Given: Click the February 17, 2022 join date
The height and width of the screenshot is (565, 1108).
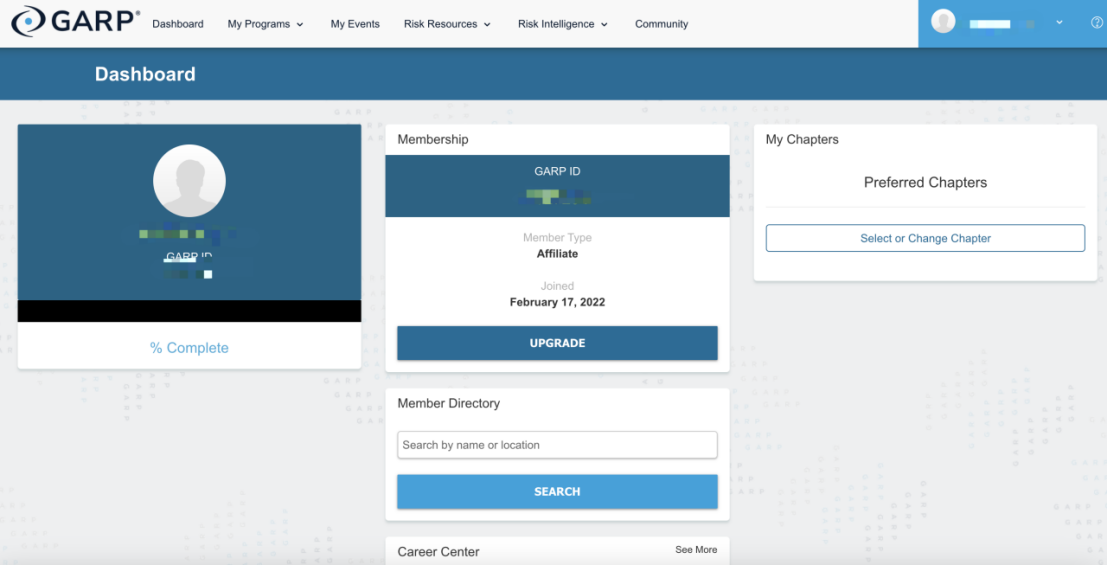Looking at the screenshot, I should tap(558, 302).
